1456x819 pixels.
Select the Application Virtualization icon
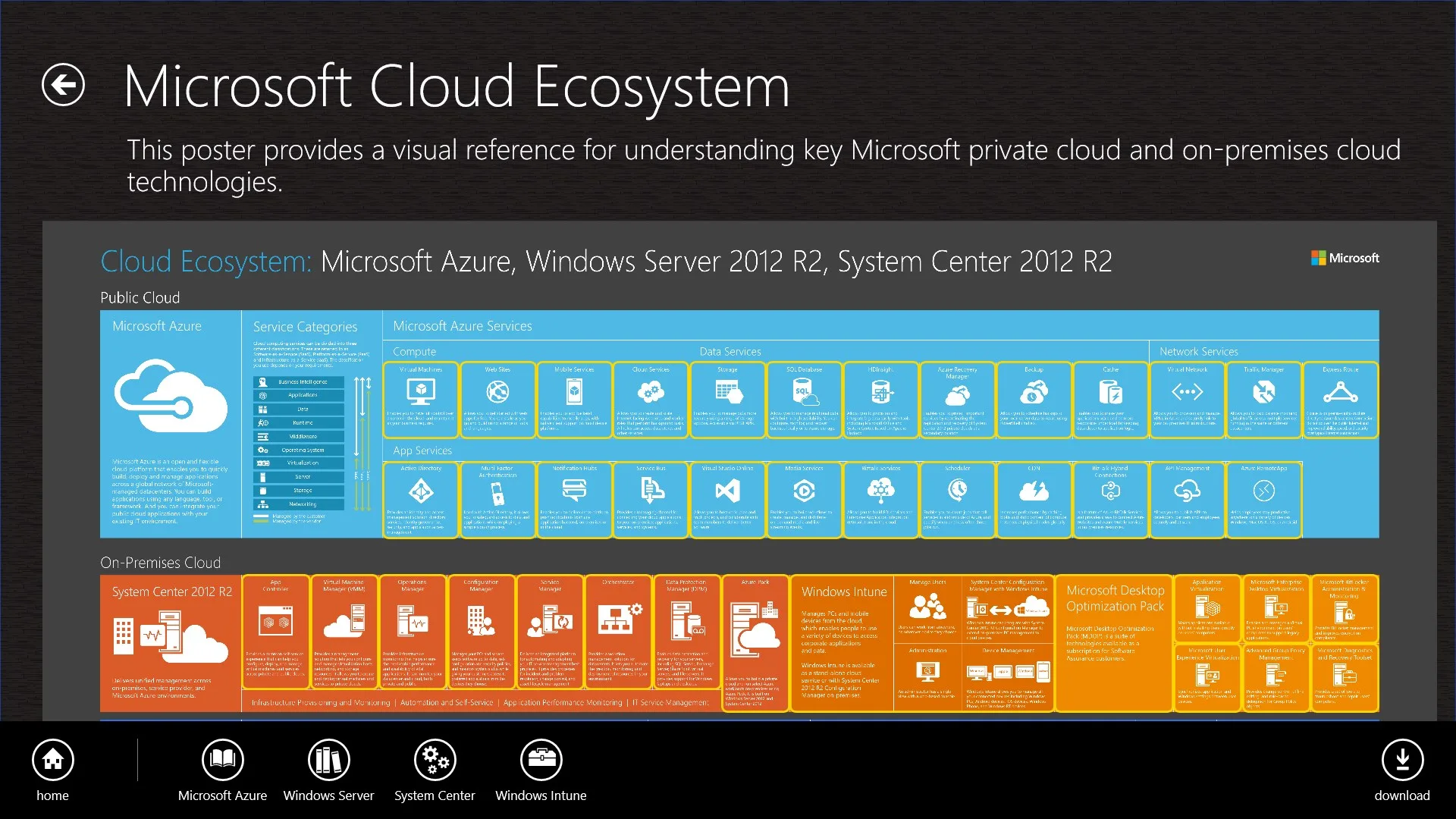(1207, 607)
